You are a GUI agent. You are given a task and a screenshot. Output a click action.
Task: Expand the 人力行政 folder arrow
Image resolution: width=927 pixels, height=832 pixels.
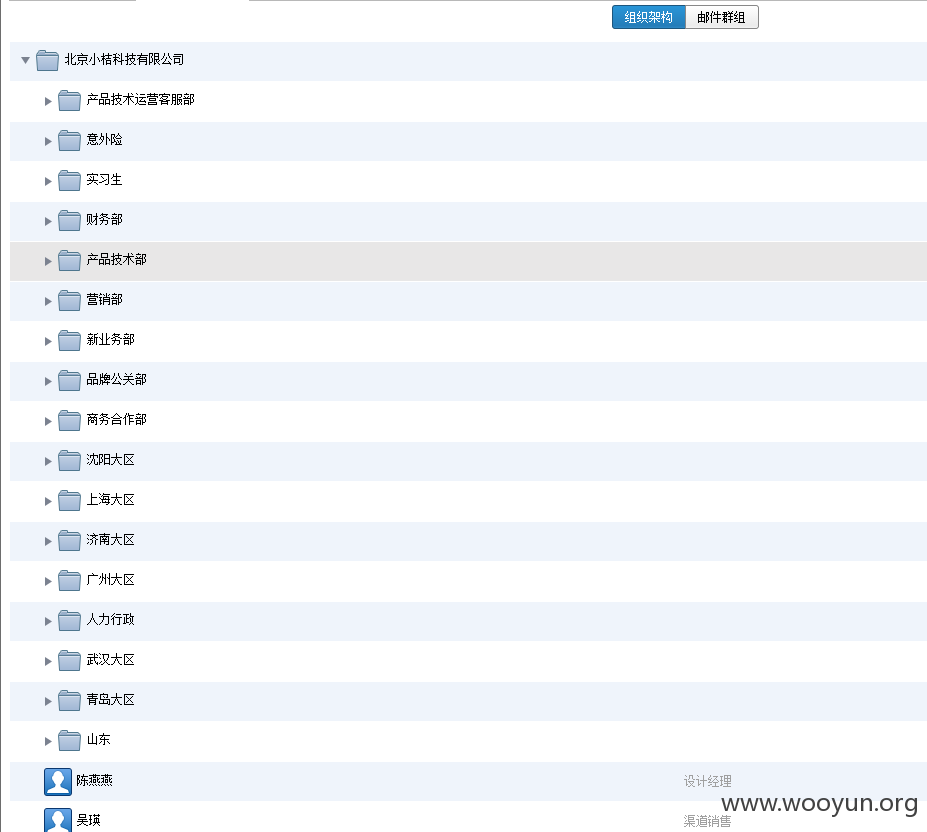pos(48,621)
